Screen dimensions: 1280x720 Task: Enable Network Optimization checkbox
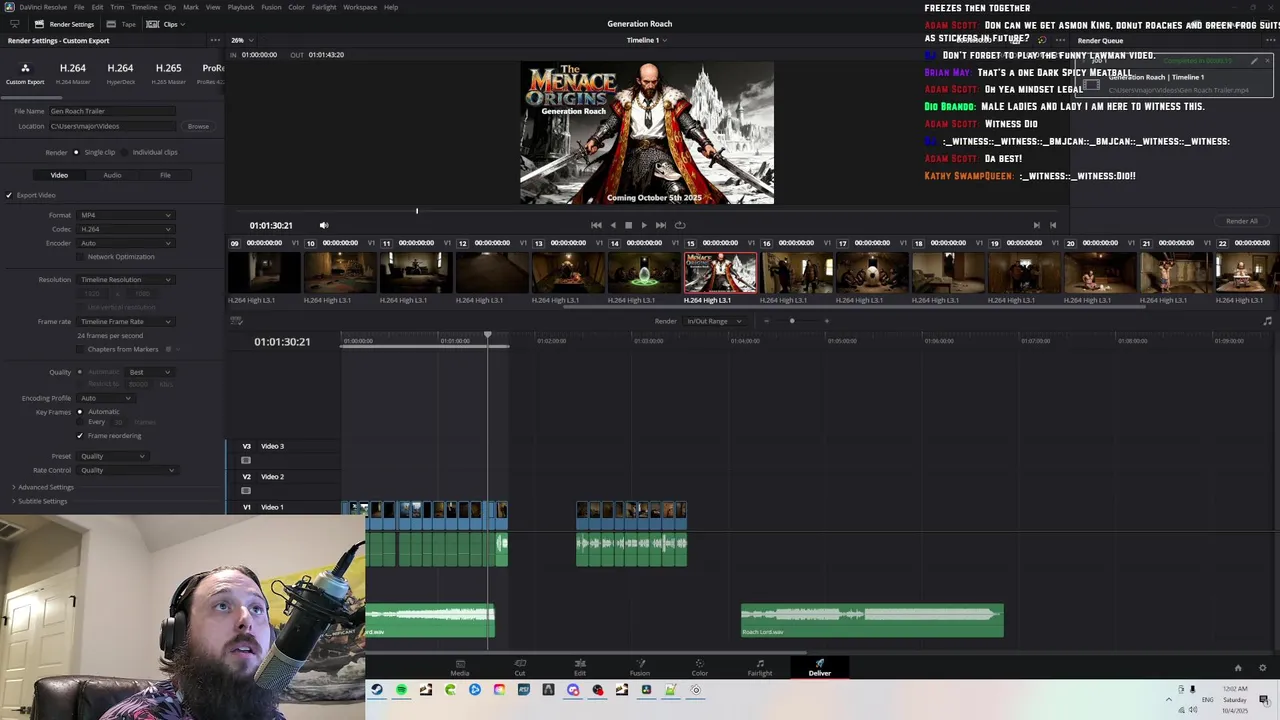[81, 257]
